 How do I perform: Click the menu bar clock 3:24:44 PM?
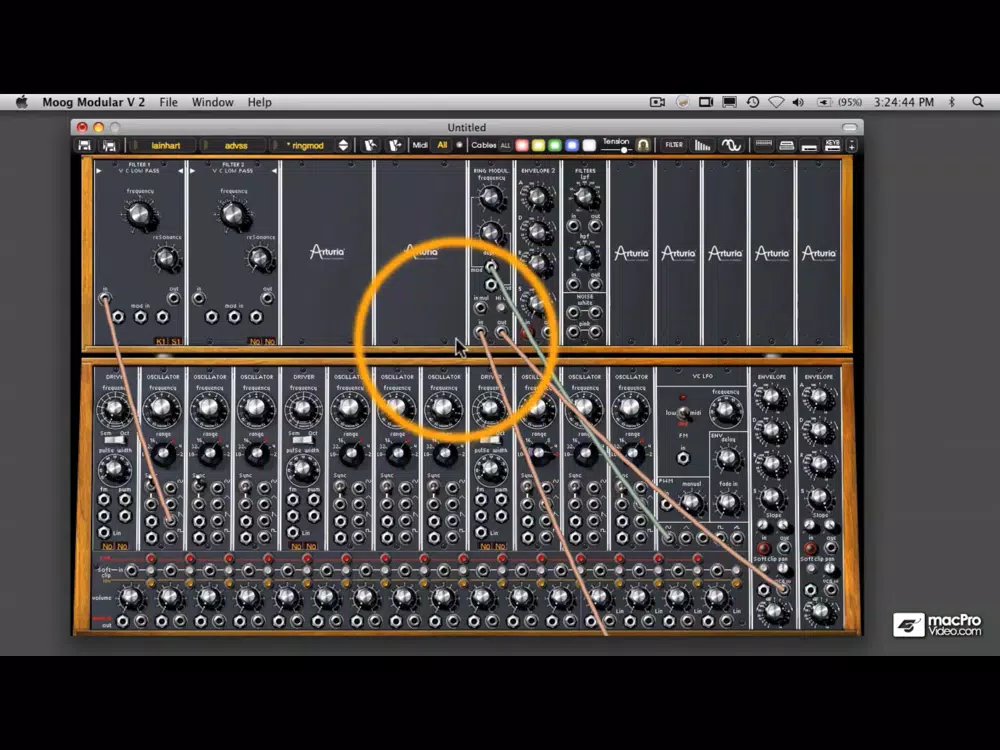pyautogui.click(x=904, y=102)
